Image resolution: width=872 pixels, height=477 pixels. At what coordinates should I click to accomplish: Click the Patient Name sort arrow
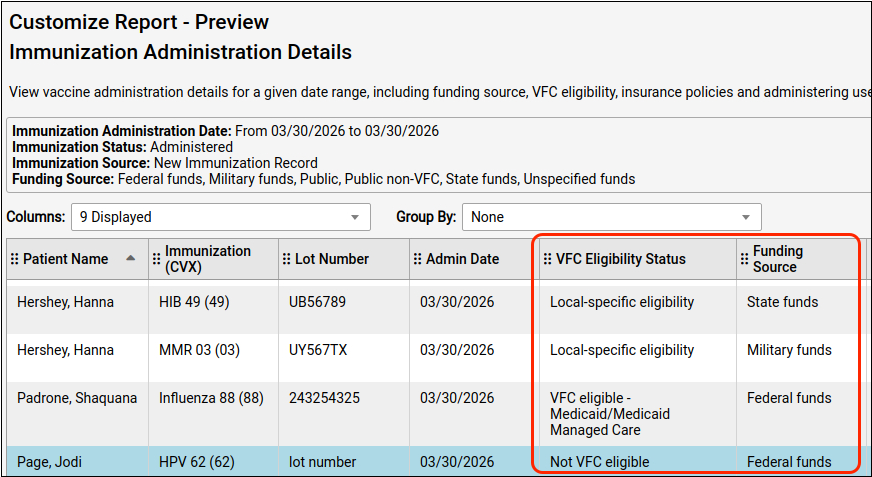(130, 259)
